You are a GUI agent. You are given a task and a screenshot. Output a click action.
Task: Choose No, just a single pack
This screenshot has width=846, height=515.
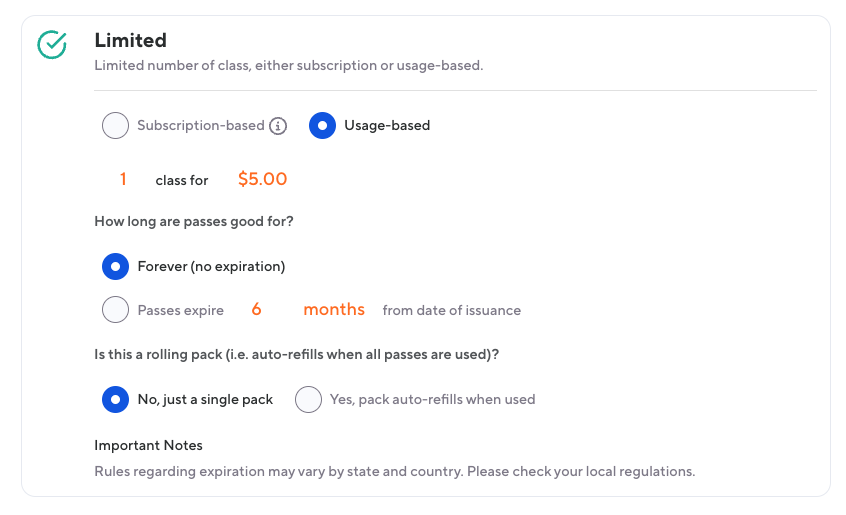pos(116,399)
